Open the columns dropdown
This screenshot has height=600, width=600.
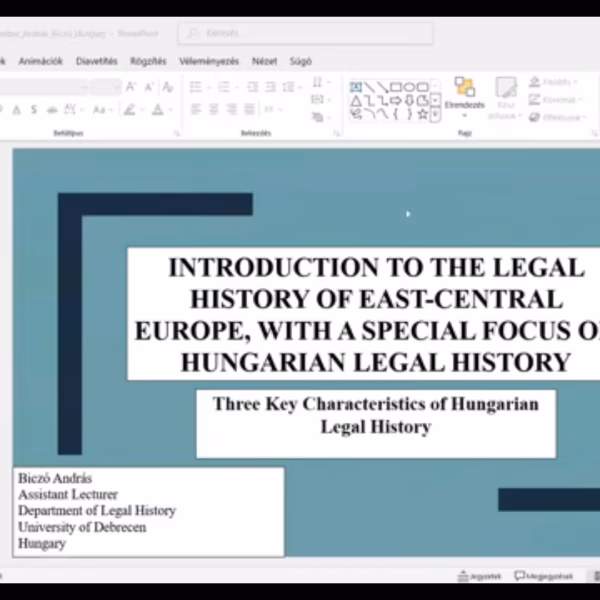pyautogui.click(x=272, y=110)
